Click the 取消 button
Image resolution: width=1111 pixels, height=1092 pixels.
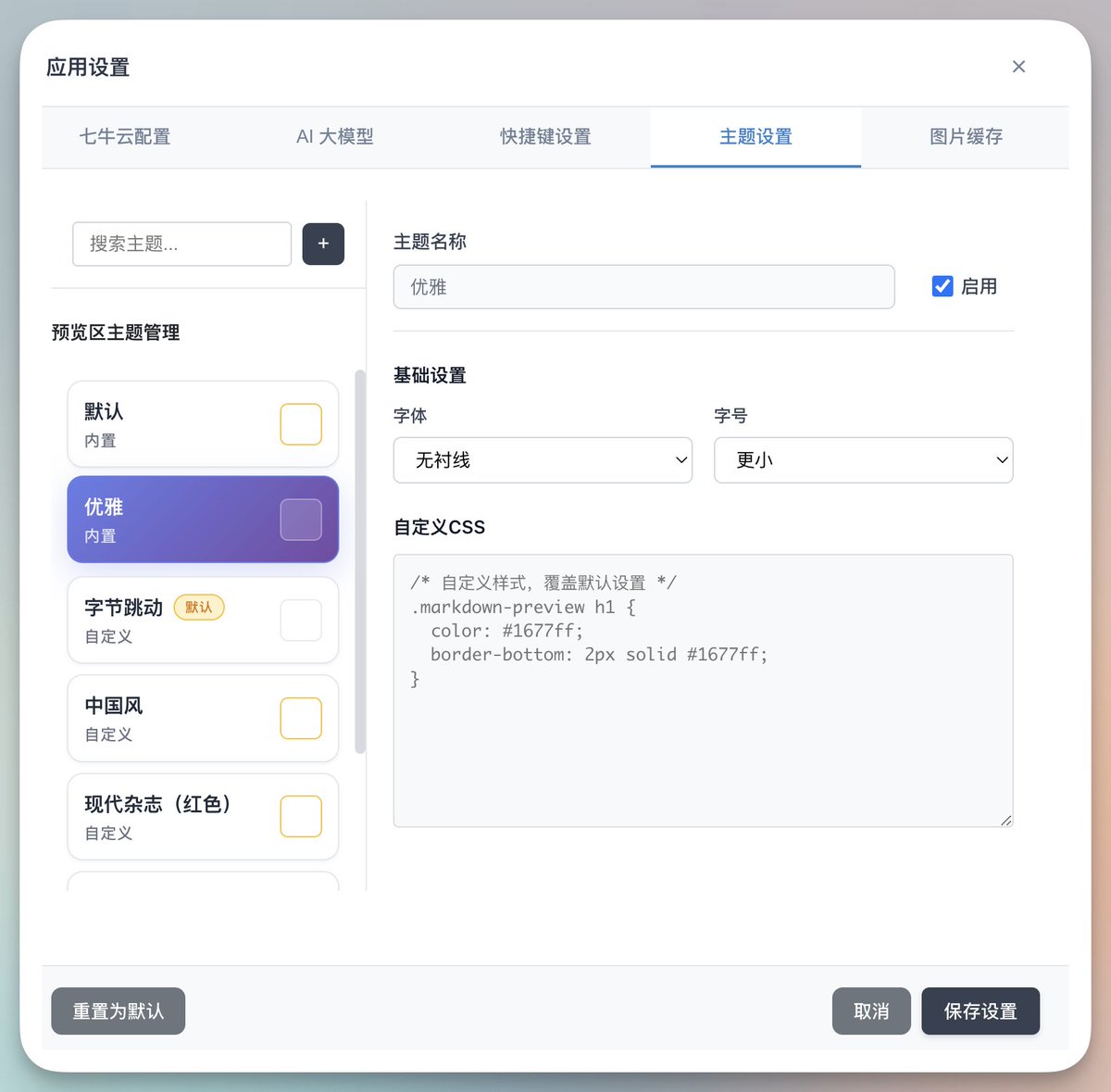click(x=871, y=1011)
